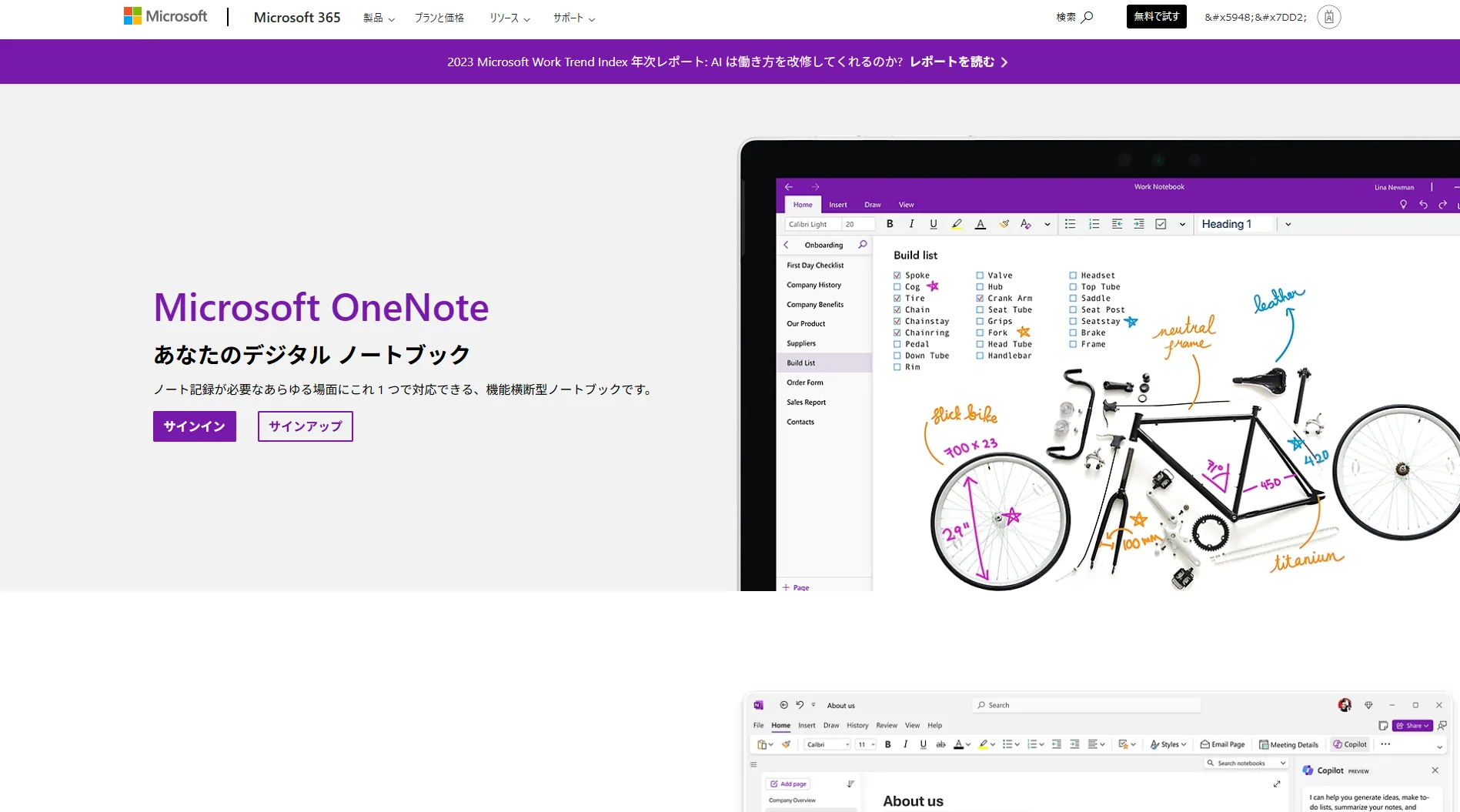This screenshot has height=812, width=1460.
Task: Check the Rim checkbox in Build list
Action: tap(897, 367)
